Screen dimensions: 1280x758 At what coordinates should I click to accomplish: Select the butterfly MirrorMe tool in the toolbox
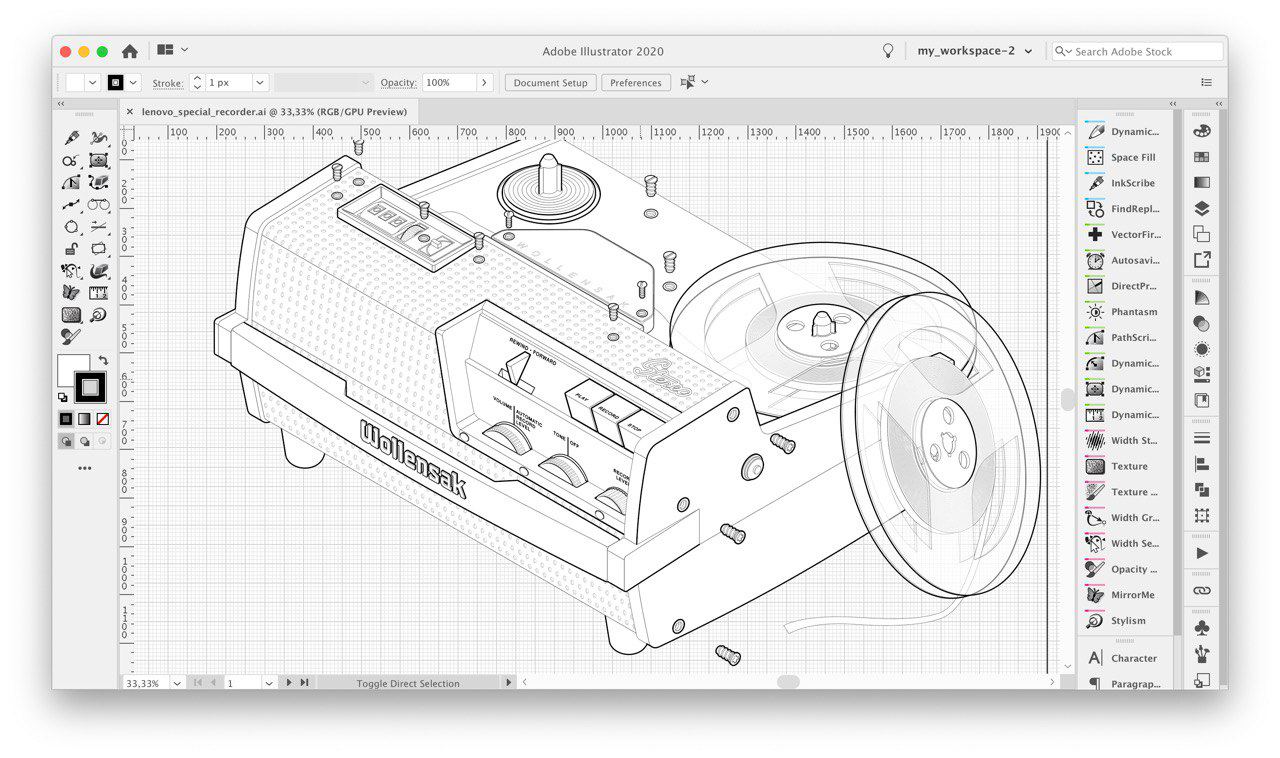pyautogui.click(x=72, y=292)
